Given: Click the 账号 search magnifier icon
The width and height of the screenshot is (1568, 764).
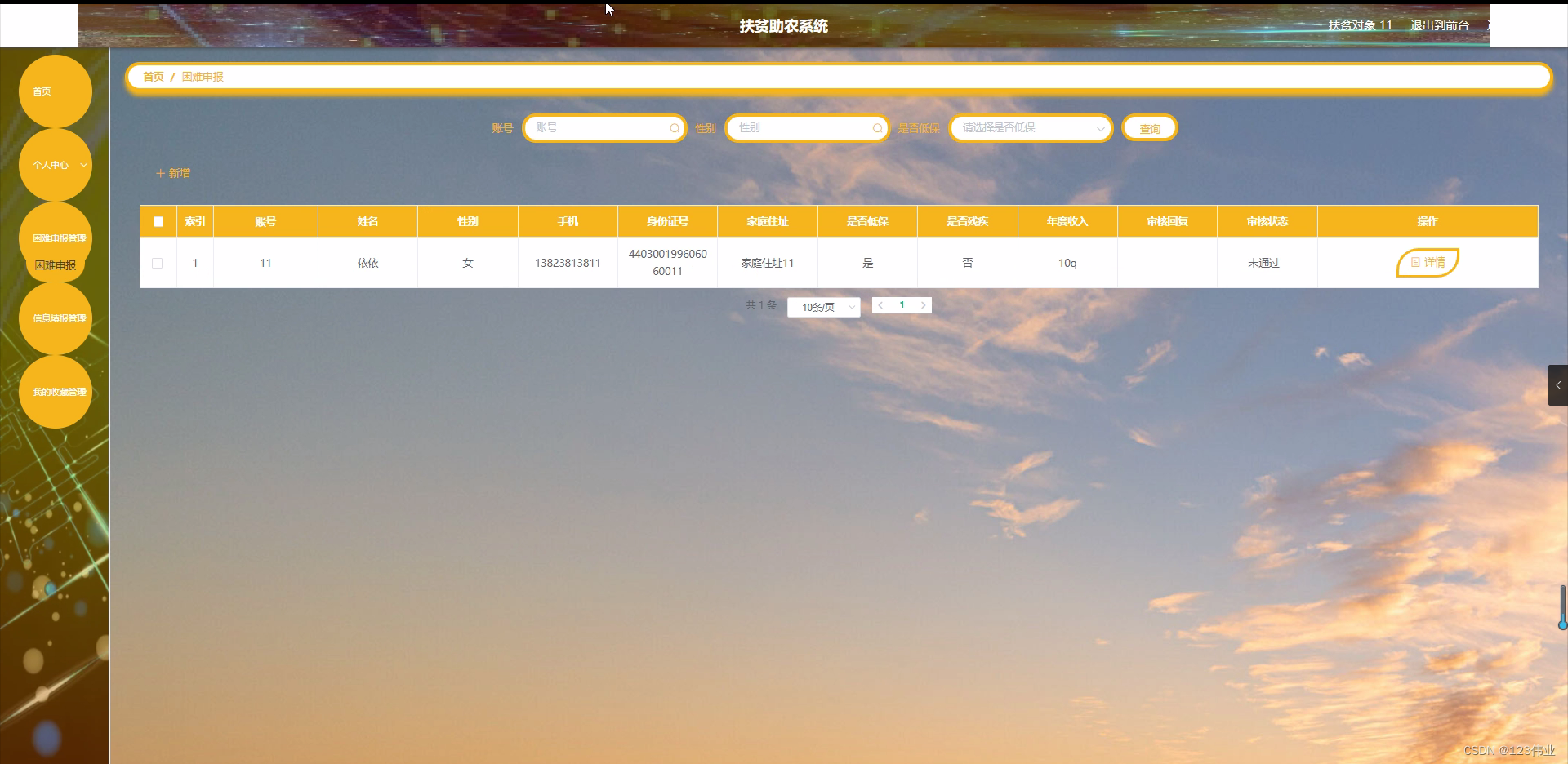Looking at the screenshot, I should click(x=675, y=128).
